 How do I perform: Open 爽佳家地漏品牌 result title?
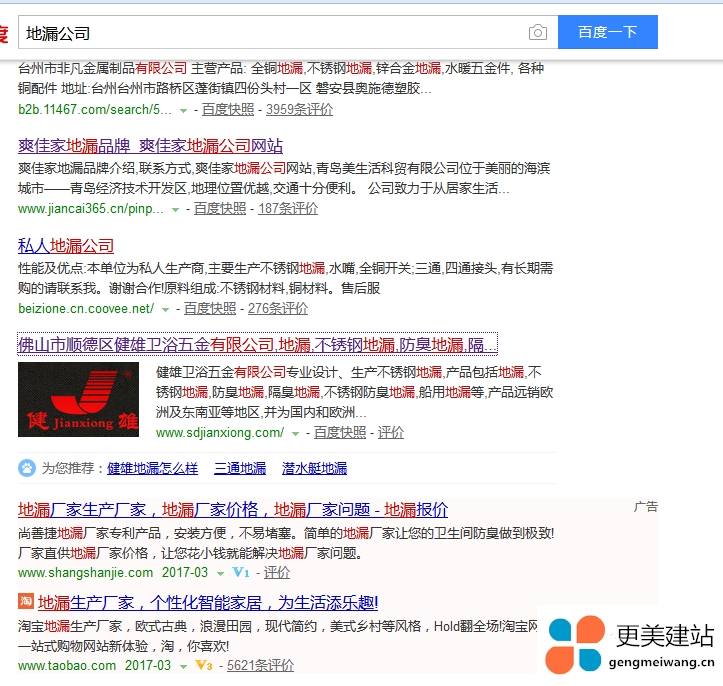pos(150,146)
